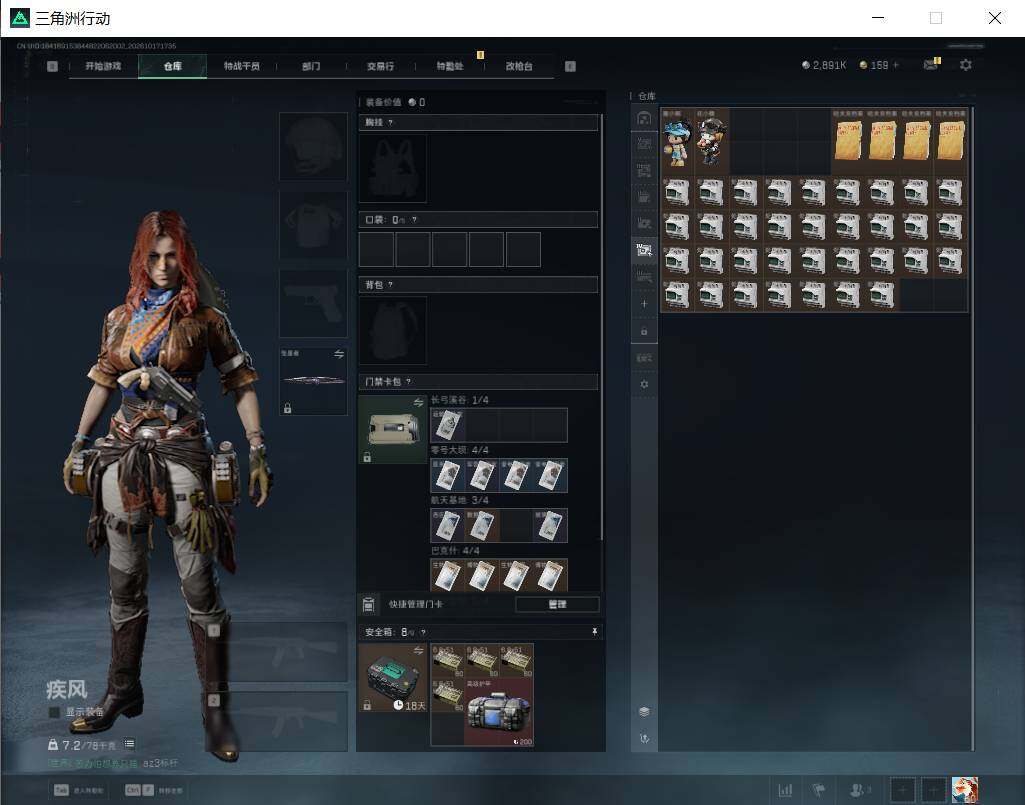Select the empty chest rig slot
Viewport: 1025px width, 805px height.
click(393, 169)
